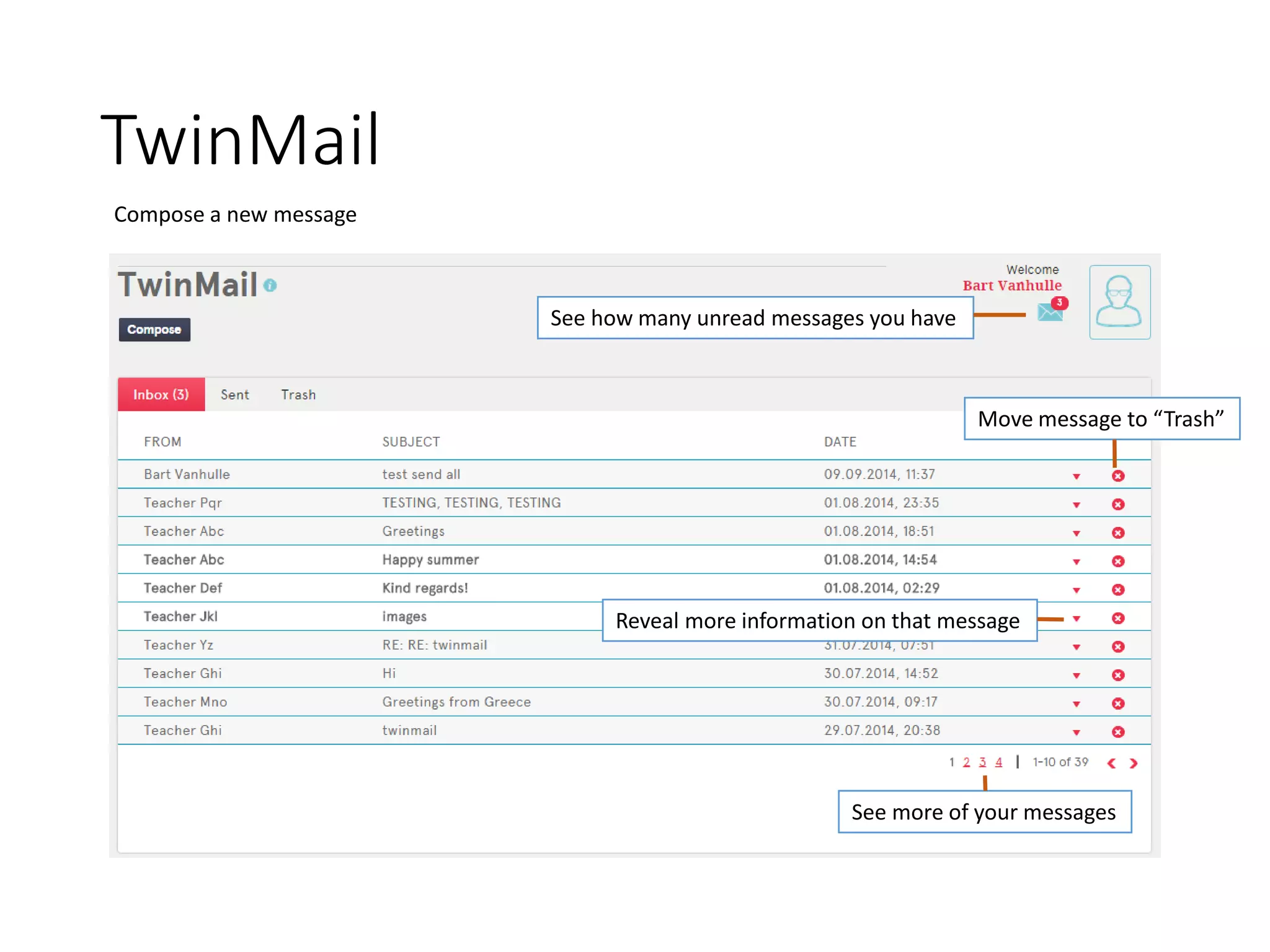1270x952 pixels.
Task: Open the unread messages envelope icon
Action: tap(1052, 311)
